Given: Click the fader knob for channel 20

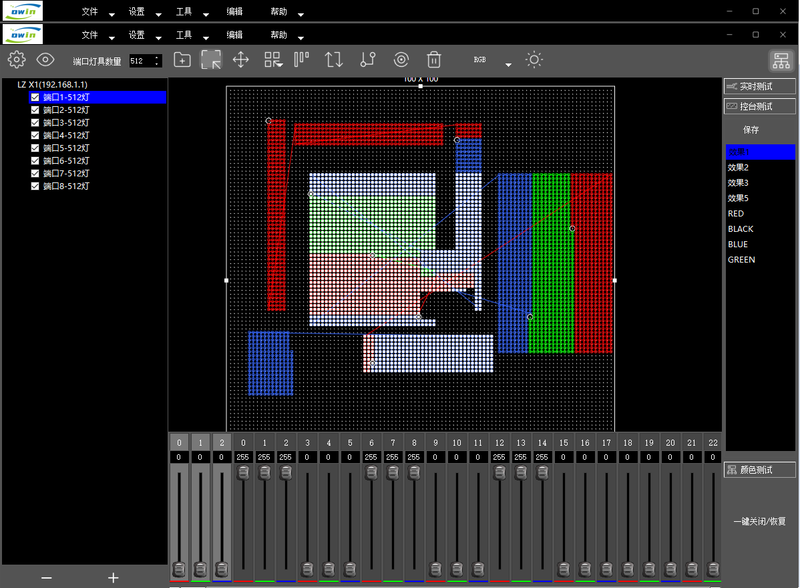Looking at the screenshot, I should tap(670, 569).
